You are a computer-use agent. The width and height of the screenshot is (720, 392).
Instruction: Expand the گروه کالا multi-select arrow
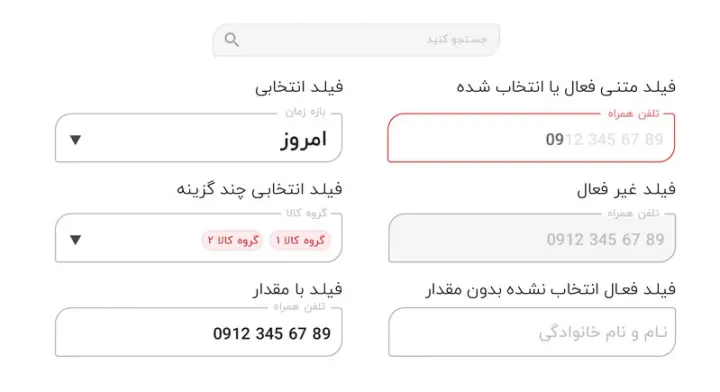point(75,240)
